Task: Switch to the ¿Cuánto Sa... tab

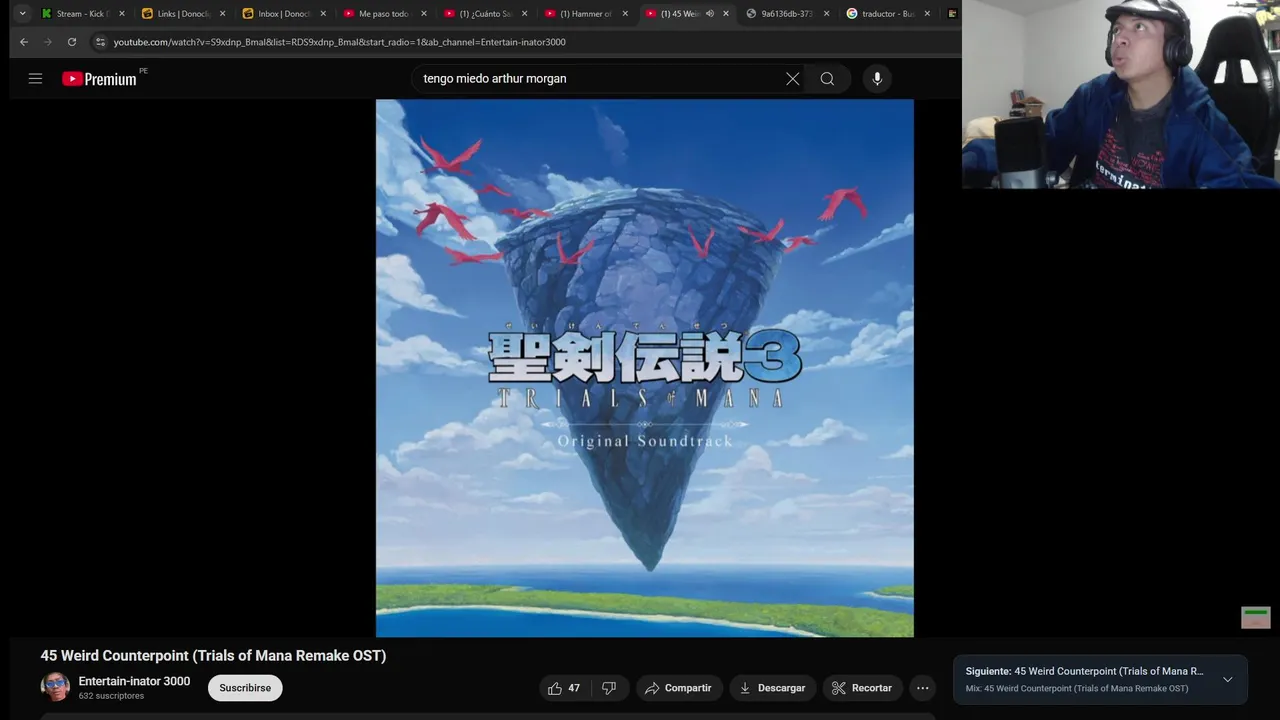Action: pyautogui.click(x=486, y=14)
